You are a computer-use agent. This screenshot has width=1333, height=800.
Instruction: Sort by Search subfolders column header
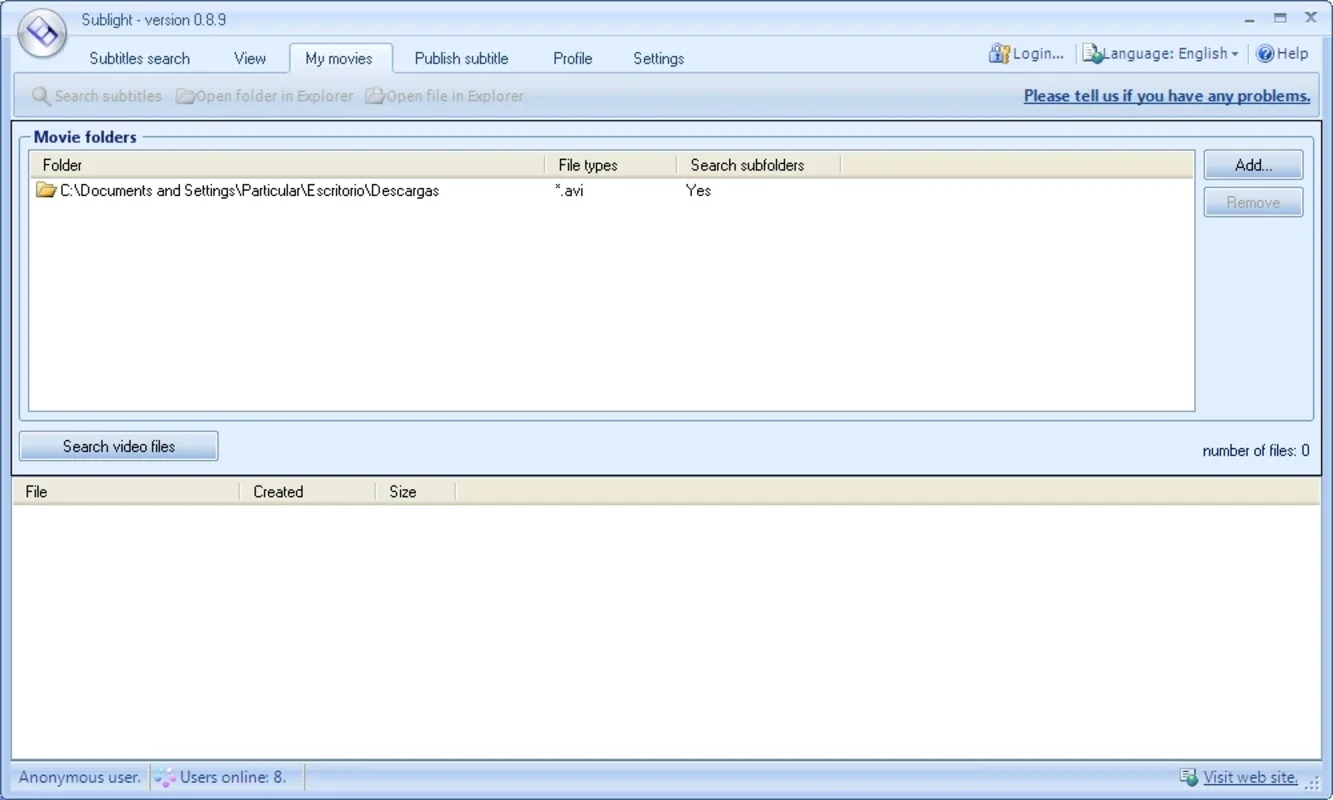point(759,165)
